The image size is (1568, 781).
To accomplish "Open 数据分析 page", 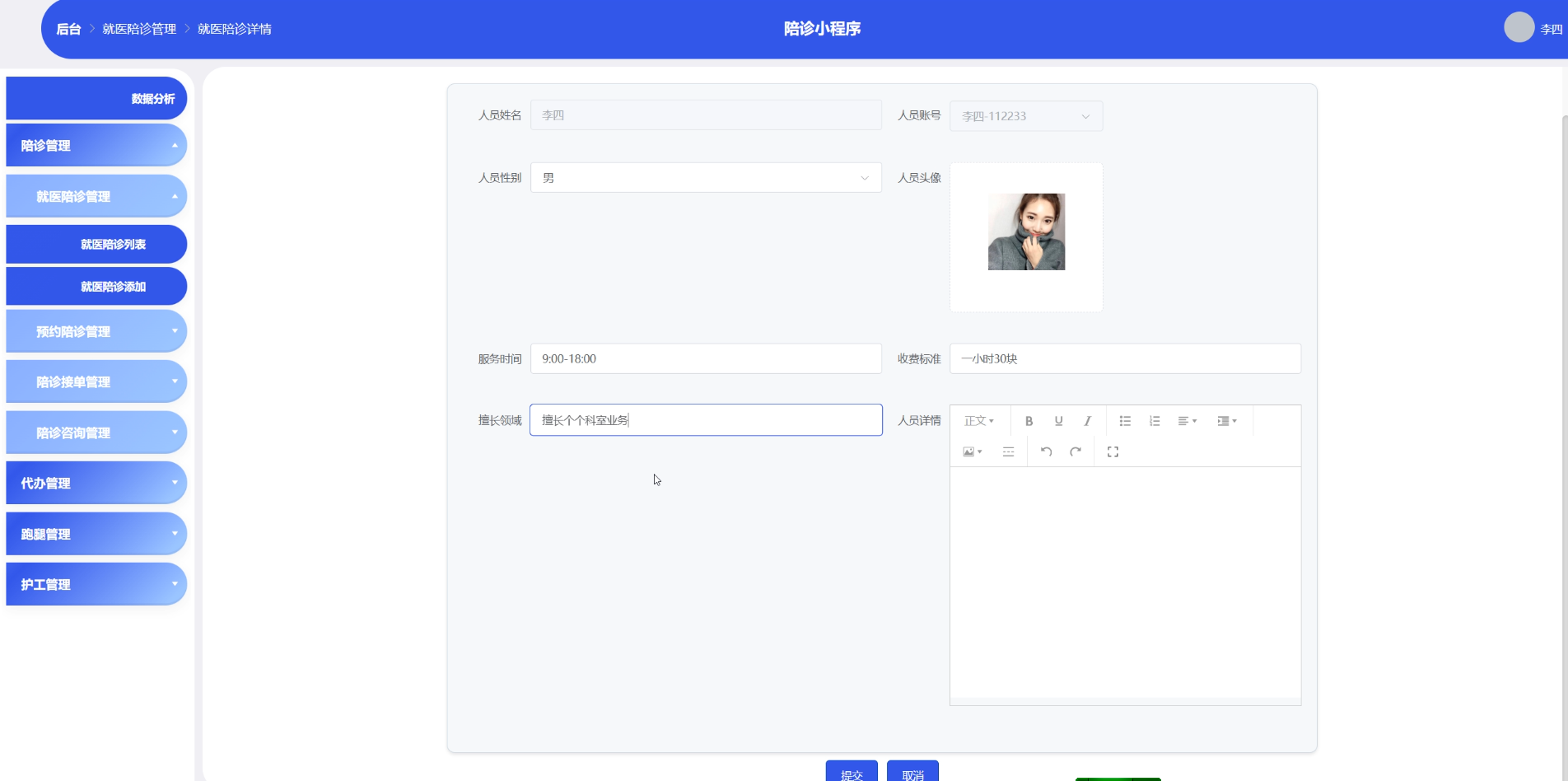I will pos(96,98).
